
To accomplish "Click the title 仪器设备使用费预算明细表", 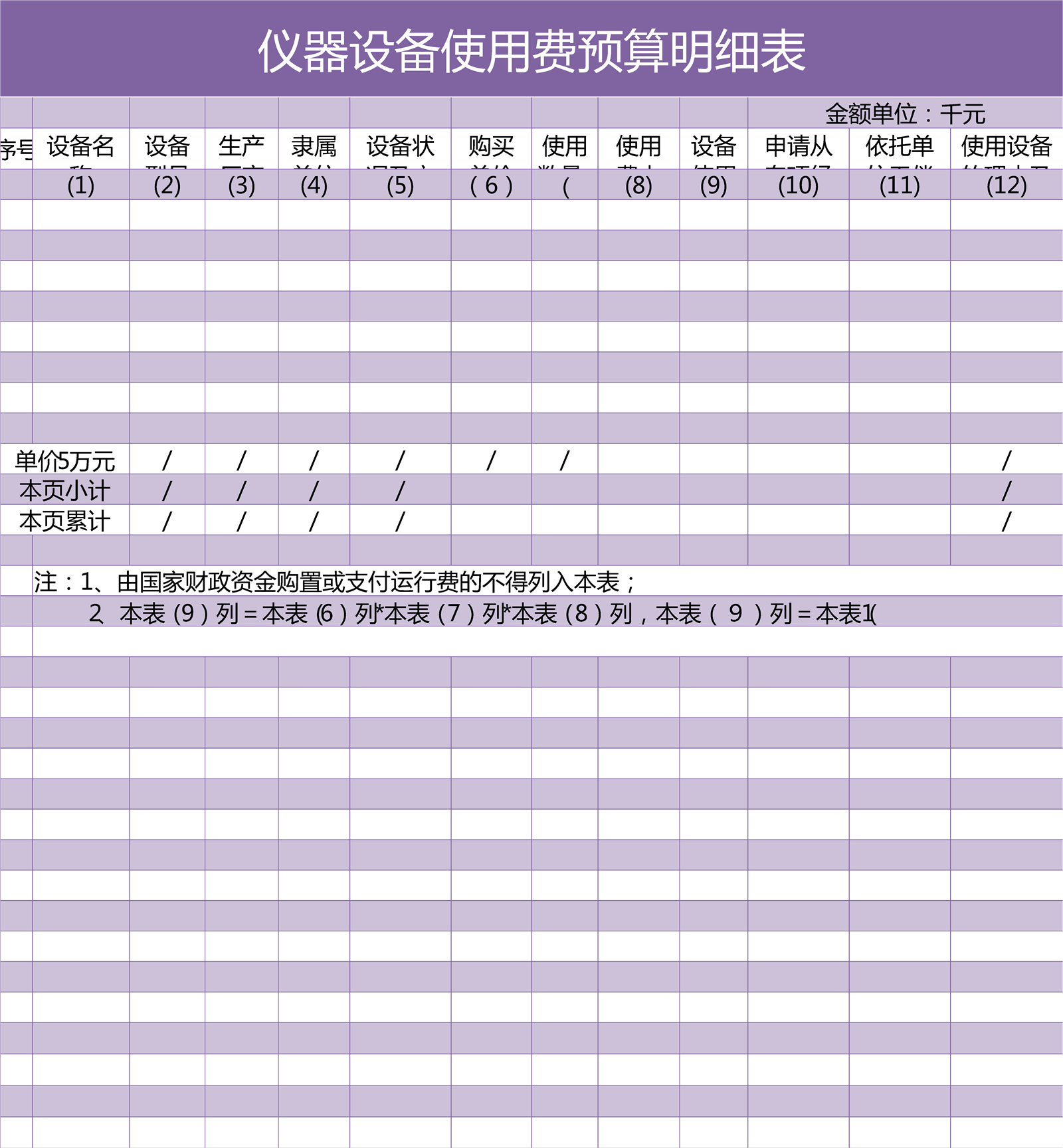I will [531, 50].
